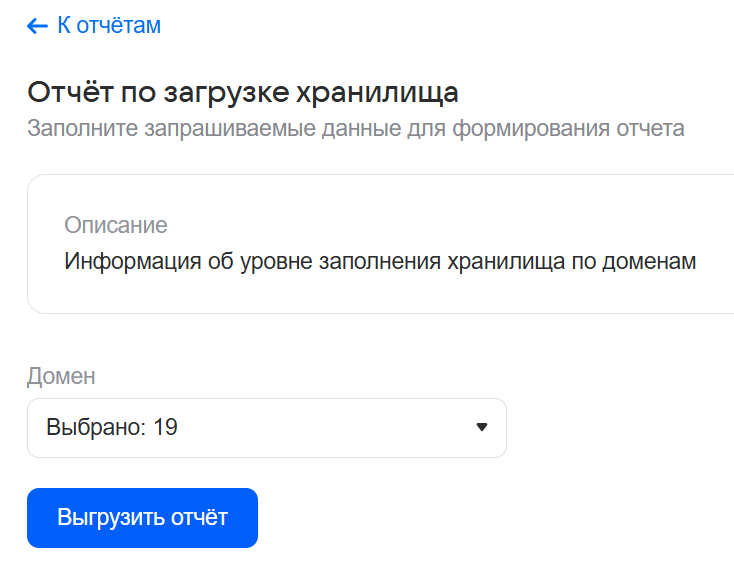Click the 'Описание' label in card
This screenshot has width=734, height=566.
[116, 225]
